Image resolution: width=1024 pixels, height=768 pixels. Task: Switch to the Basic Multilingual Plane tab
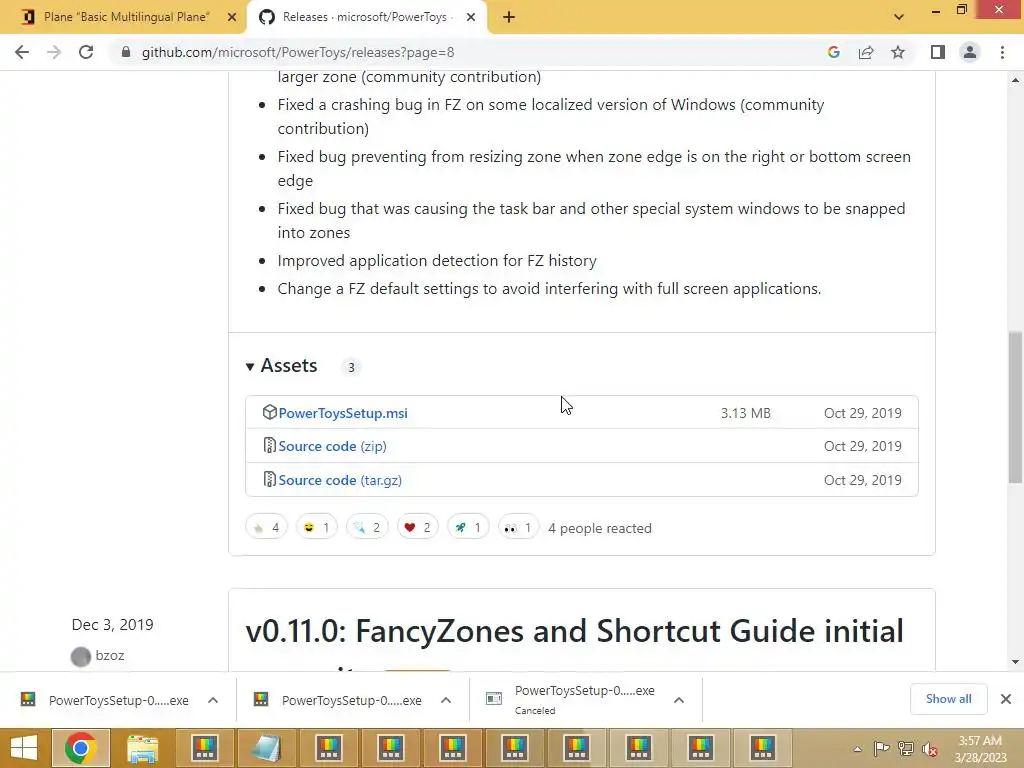(124, 17)
